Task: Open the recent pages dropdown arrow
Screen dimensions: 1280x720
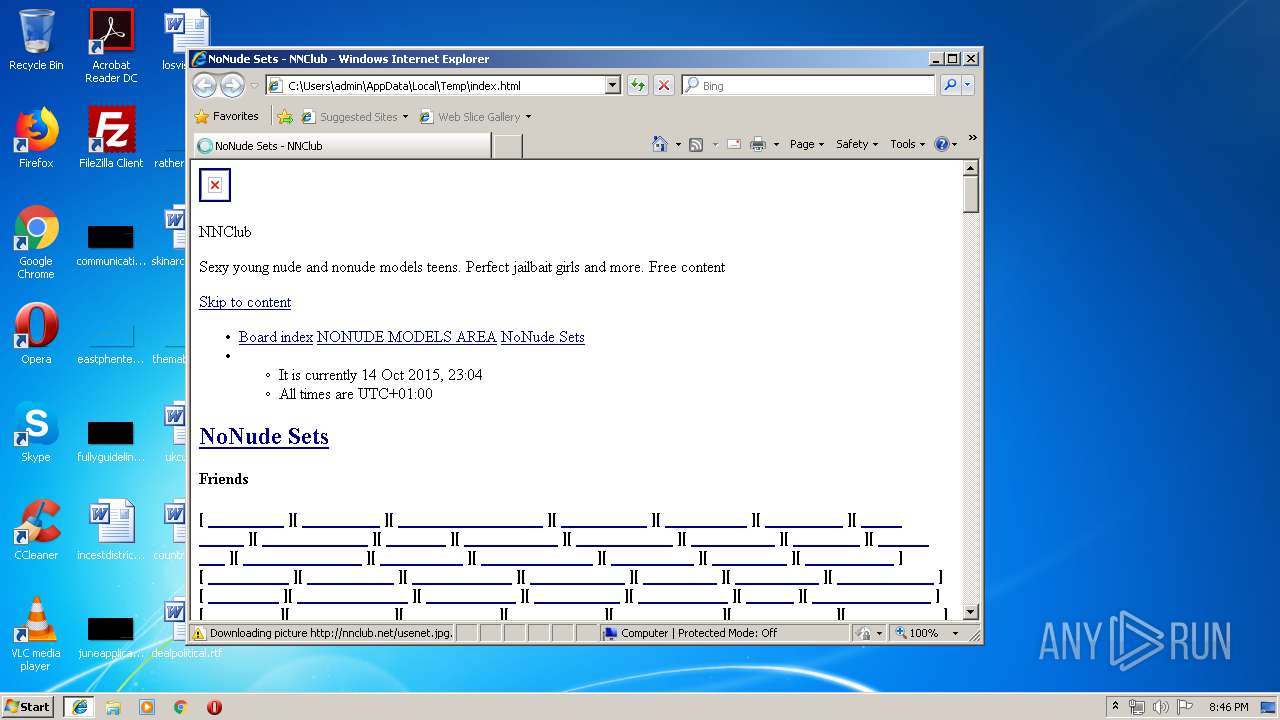Action: tap(254, 86)
